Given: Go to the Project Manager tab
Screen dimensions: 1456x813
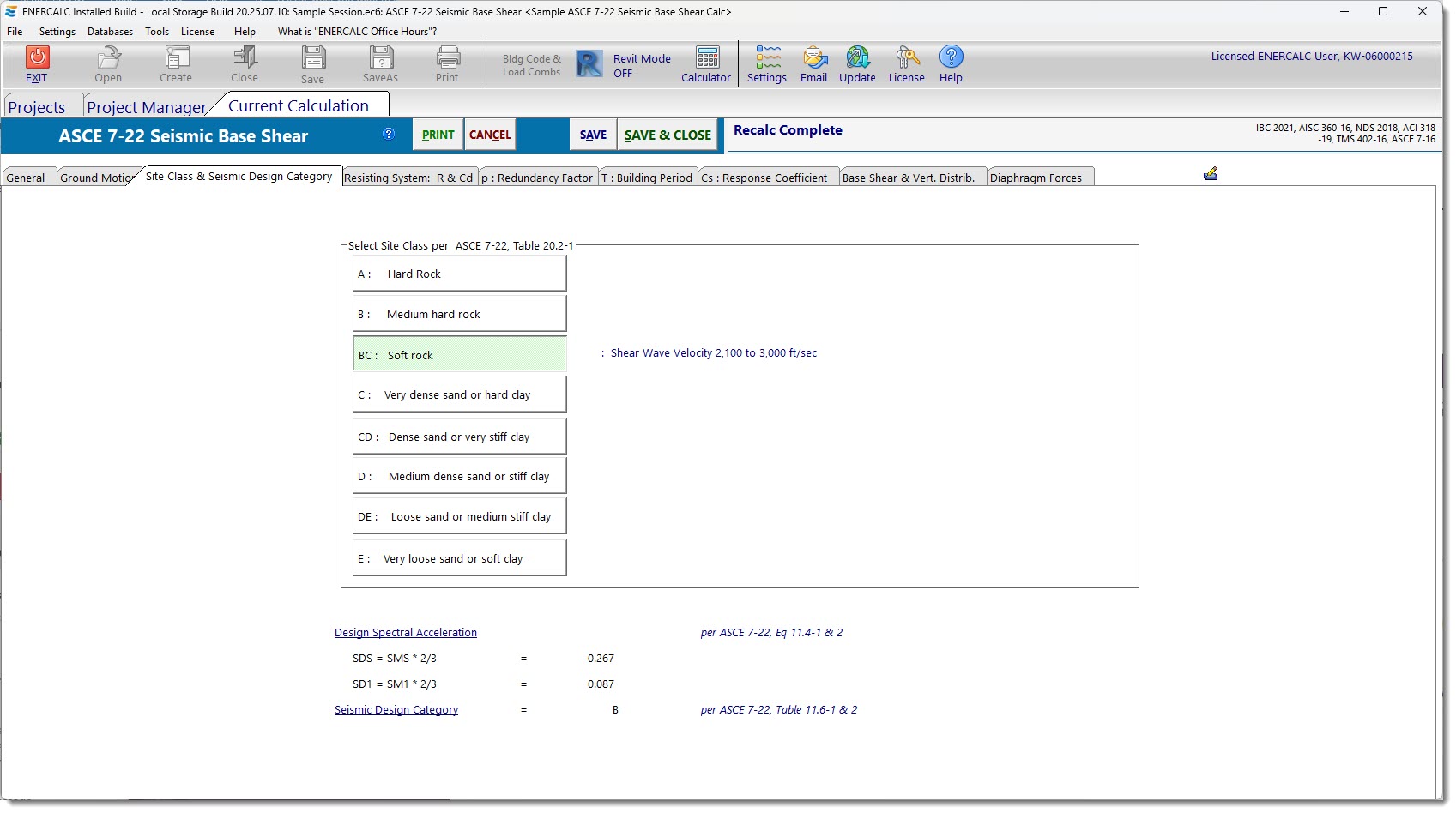Looking at the screenshot, I should pos(147,107).
